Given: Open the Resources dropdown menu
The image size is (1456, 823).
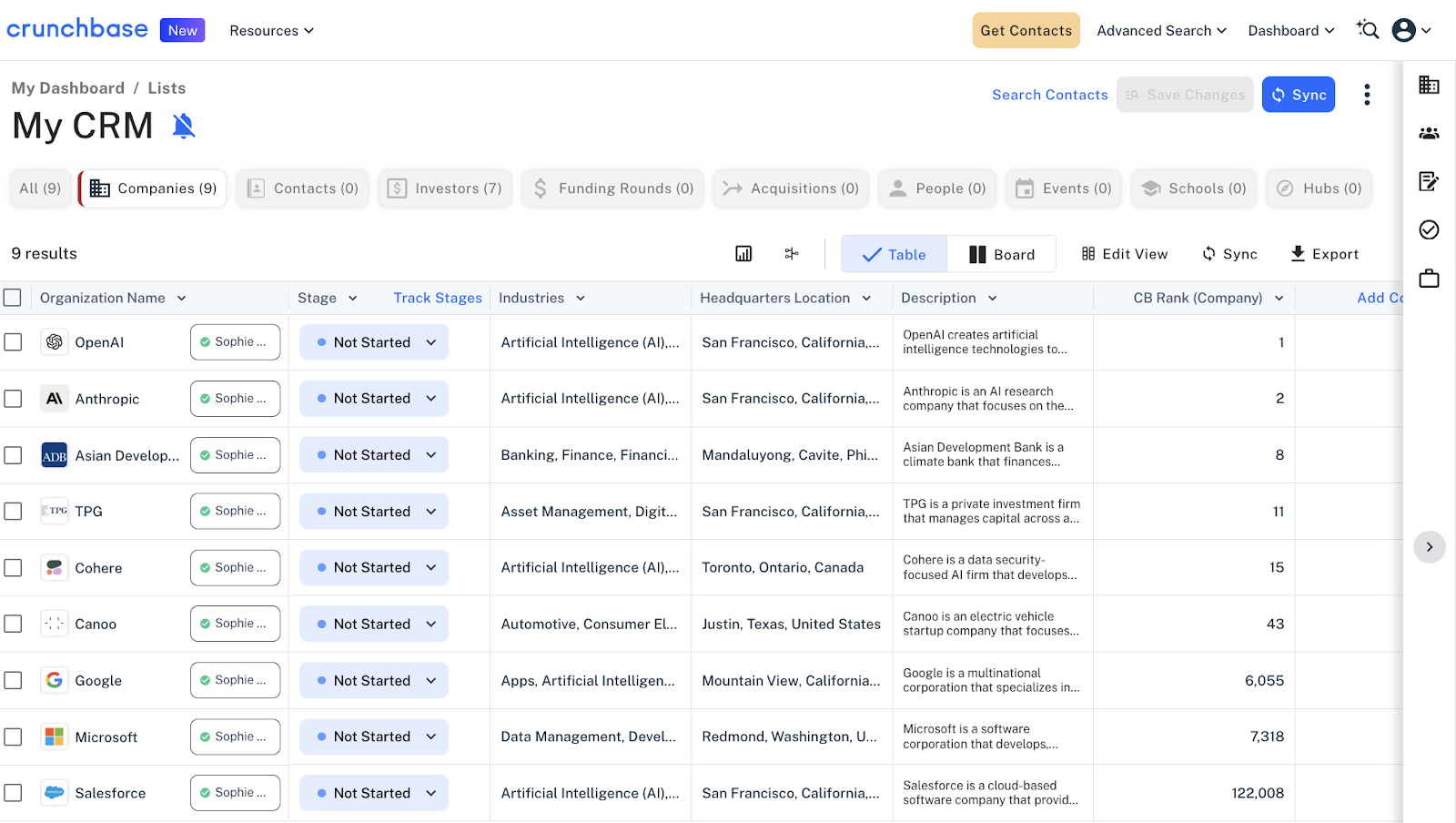Looking at the screenshot, I should 271,31.
